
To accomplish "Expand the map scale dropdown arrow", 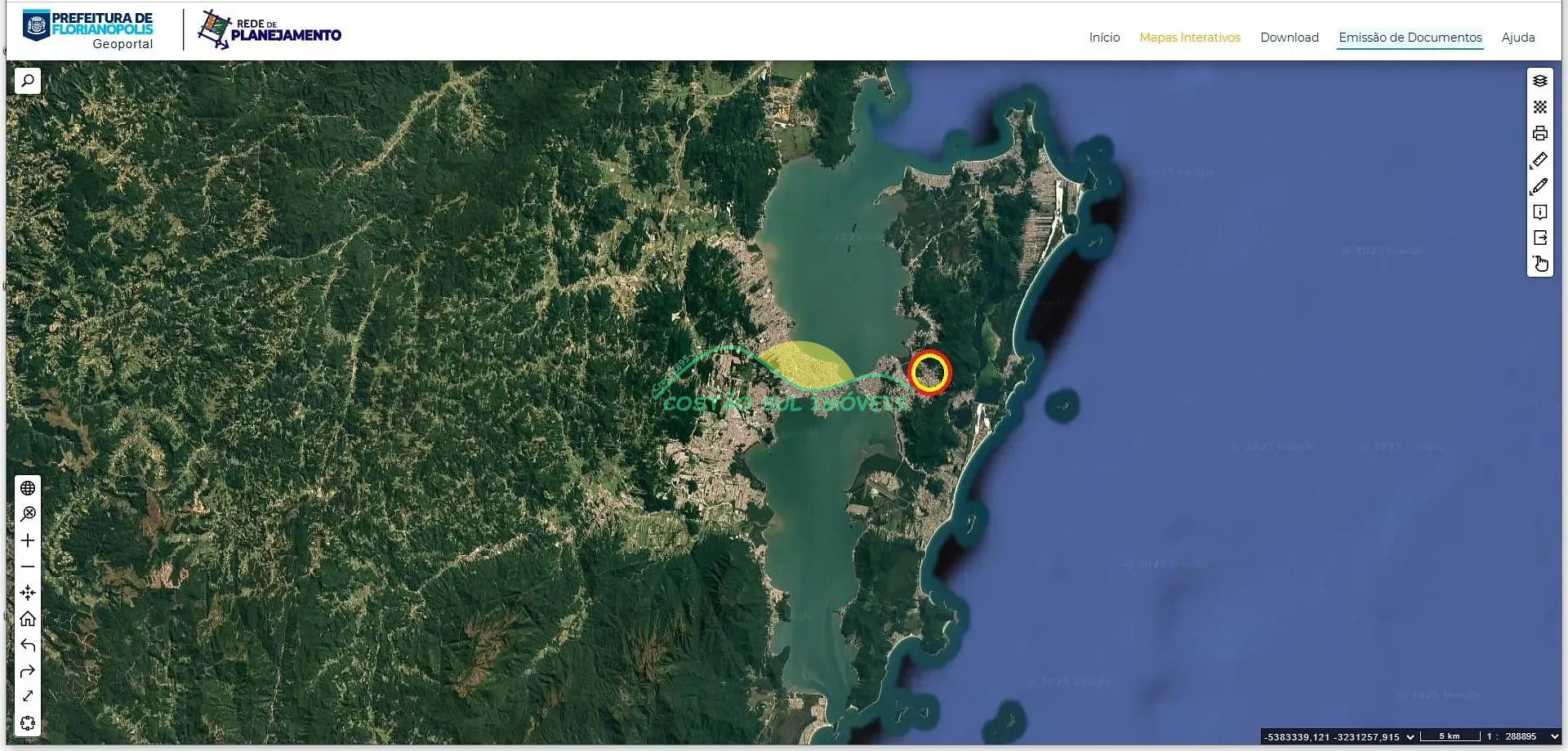I will pyautogui.click(x=1554, y=737).
